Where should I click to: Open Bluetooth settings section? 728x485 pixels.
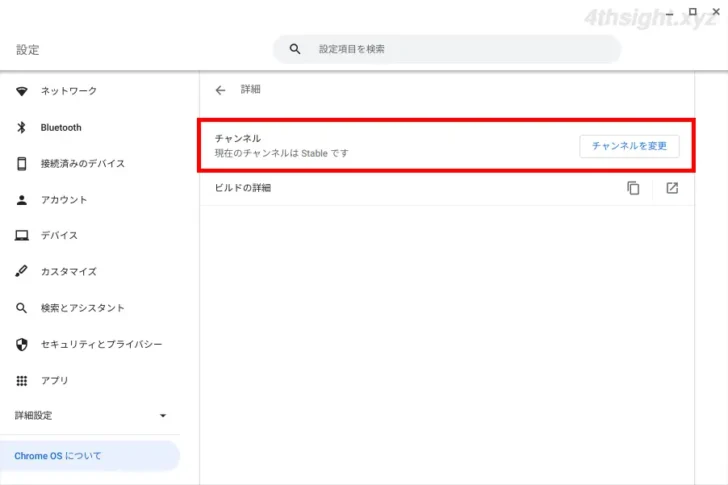click(61, 127)
